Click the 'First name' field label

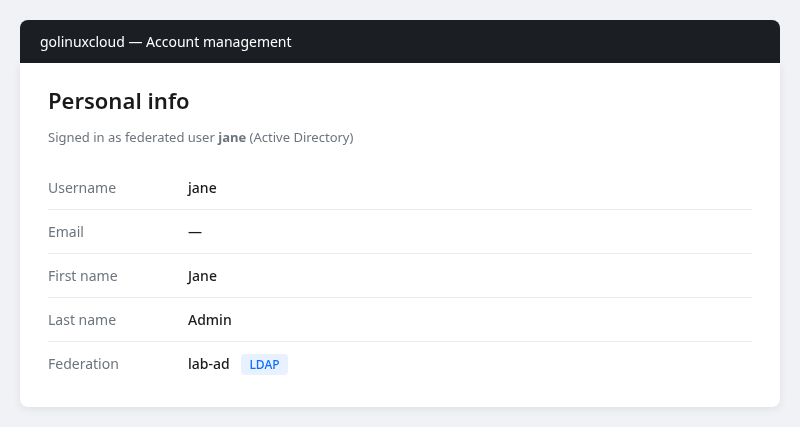click(x=83, y=276)
